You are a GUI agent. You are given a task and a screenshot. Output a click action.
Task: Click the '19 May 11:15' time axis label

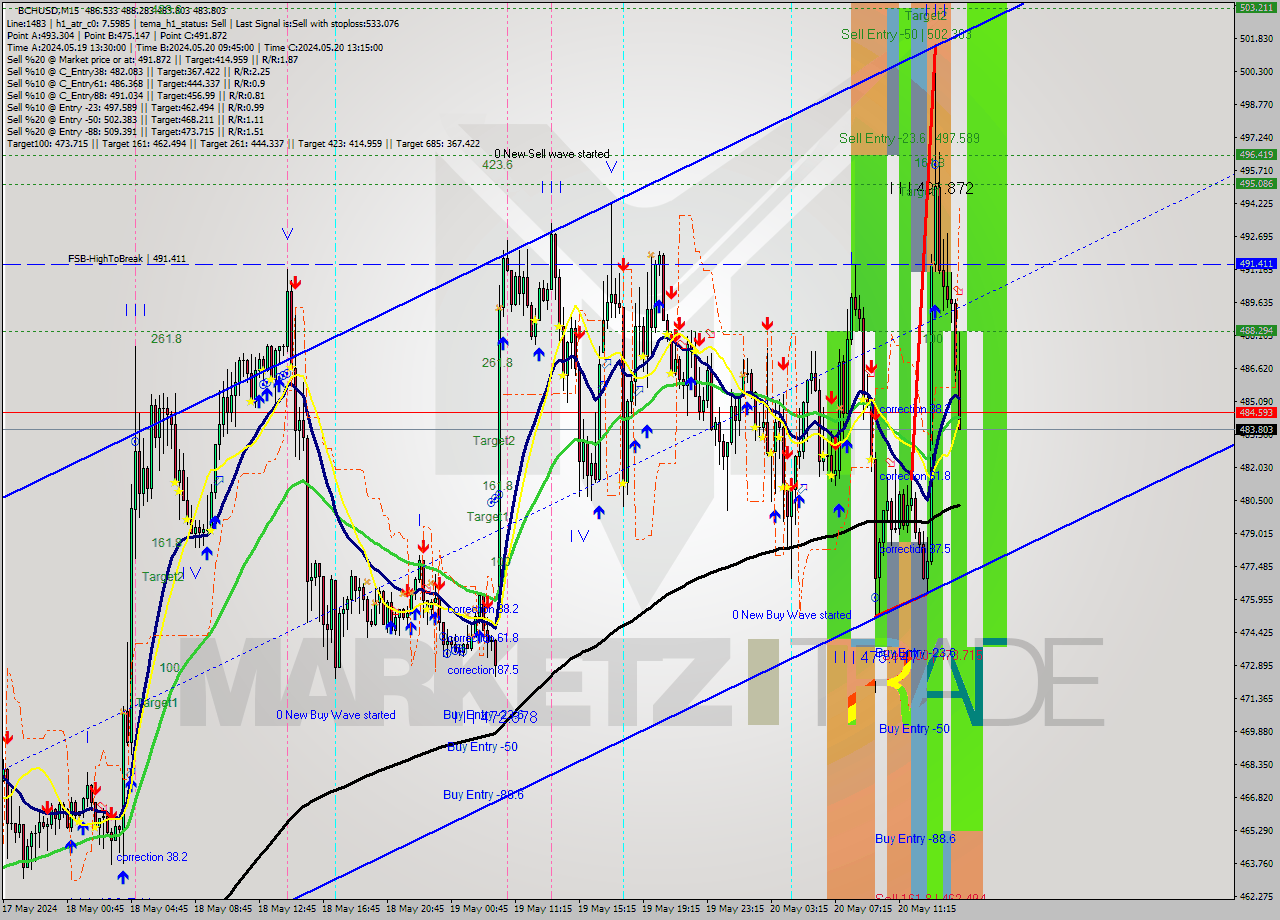544,910
